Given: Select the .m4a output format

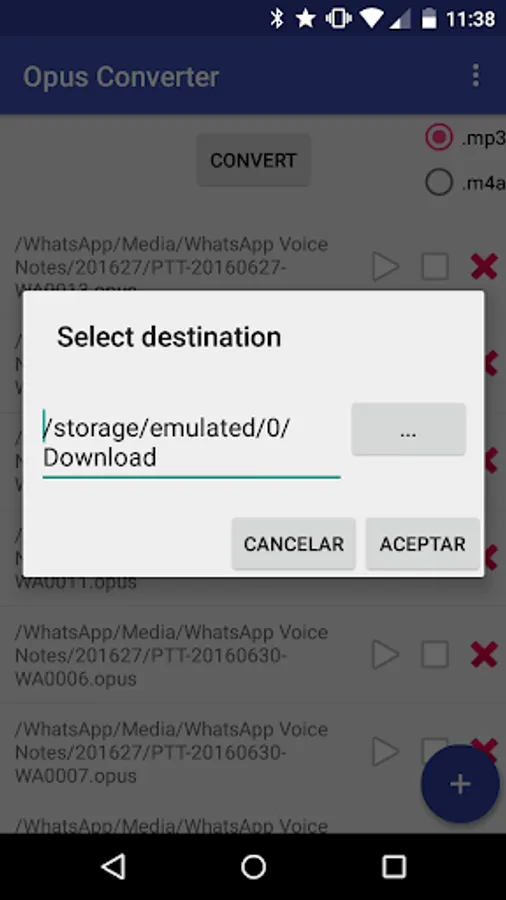Looking at the screenshot, I should click(x=439, y=183).
